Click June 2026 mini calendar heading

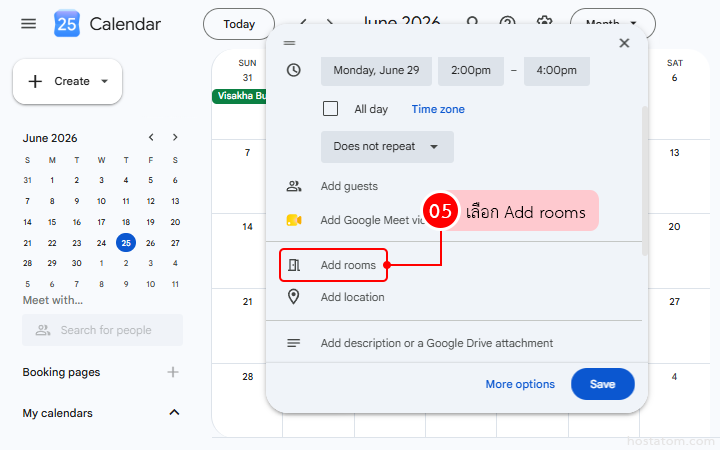tap(50, 138)
